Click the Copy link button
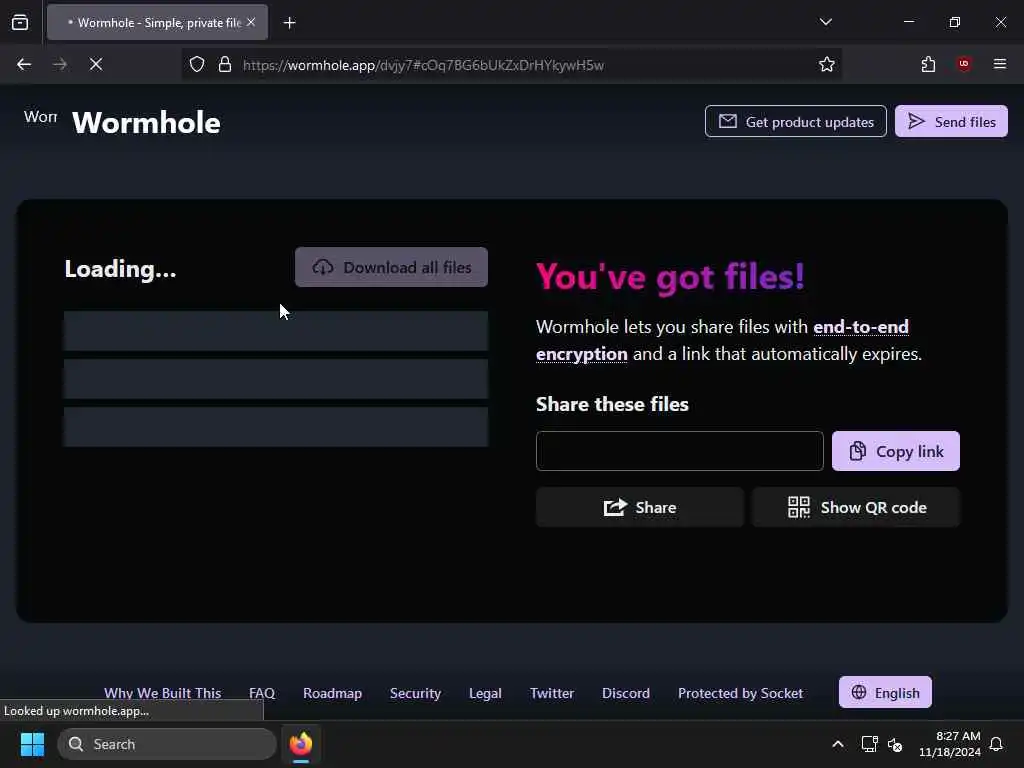The height and width of the screenshot is (768, 1024). coord(895,451)
